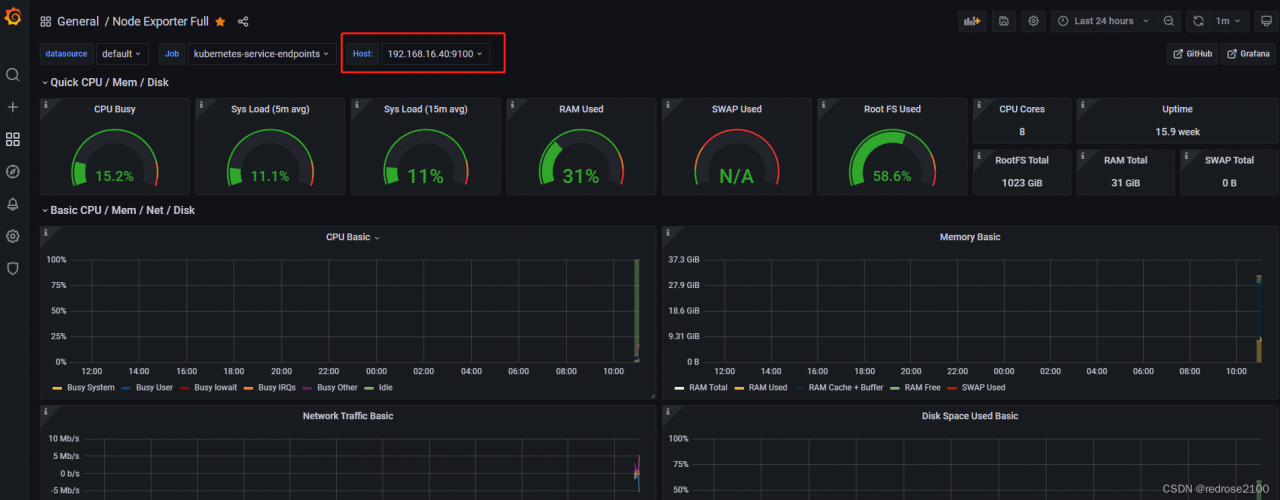Open the CPU Basic panel title menu
This screenshot has height=500, width=1280.
click(352, 237)
